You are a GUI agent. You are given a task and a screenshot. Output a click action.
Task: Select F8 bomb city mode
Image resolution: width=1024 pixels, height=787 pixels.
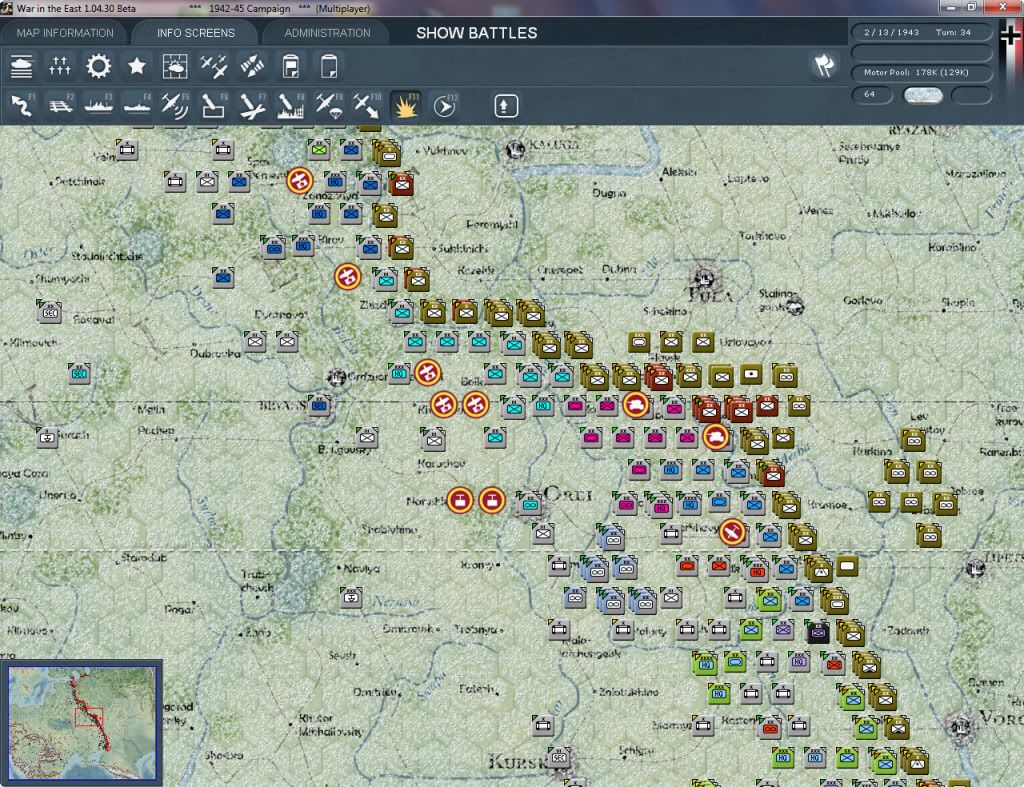(x=291, y=105)
